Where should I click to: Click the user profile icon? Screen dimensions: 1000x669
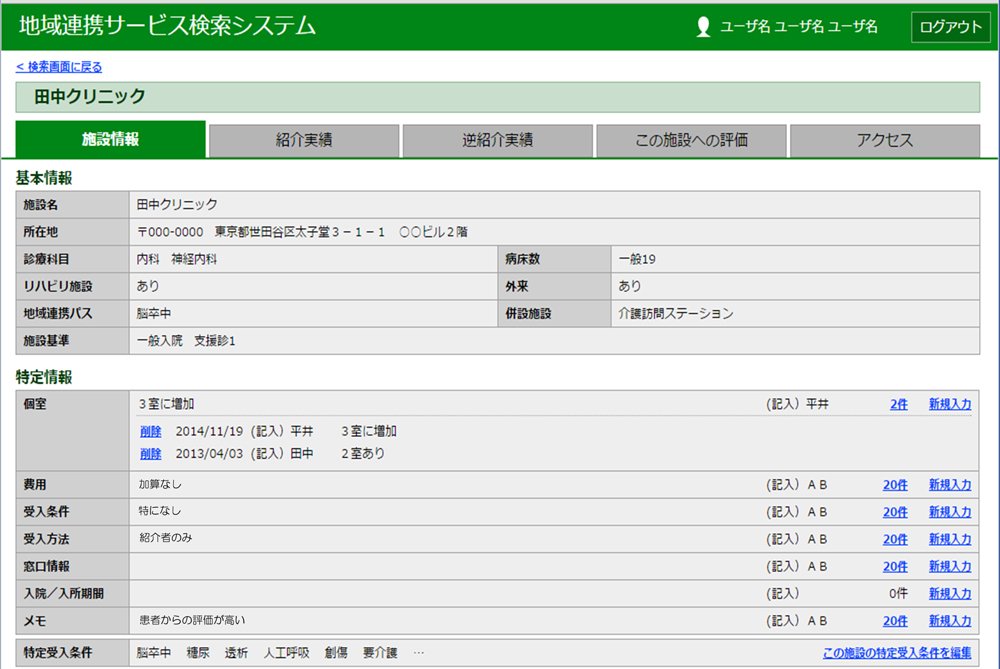tap(703, 27)
